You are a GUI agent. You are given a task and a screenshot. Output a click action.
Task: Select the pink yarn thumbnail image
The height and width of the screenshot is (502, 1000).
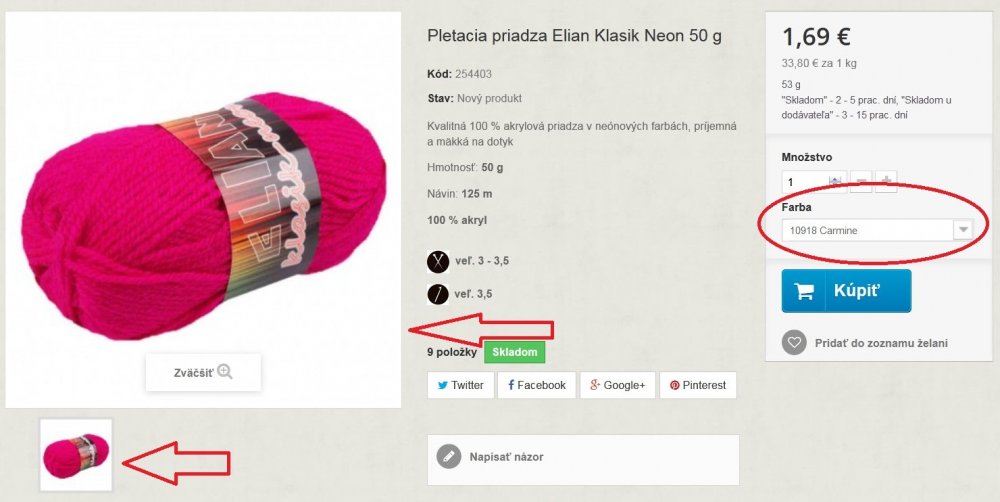(x=76, y=455)
